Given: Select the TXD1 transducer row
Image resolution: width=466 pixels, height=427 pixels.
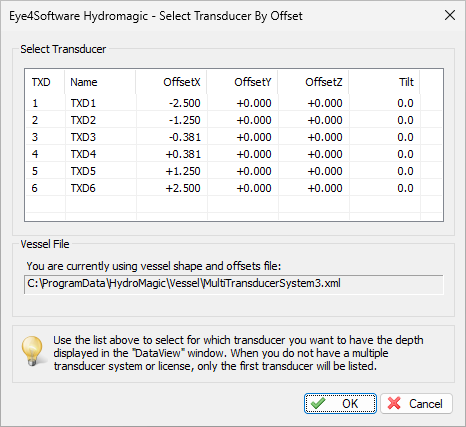Looking at the screenshot, I should (x=234, y=103).
